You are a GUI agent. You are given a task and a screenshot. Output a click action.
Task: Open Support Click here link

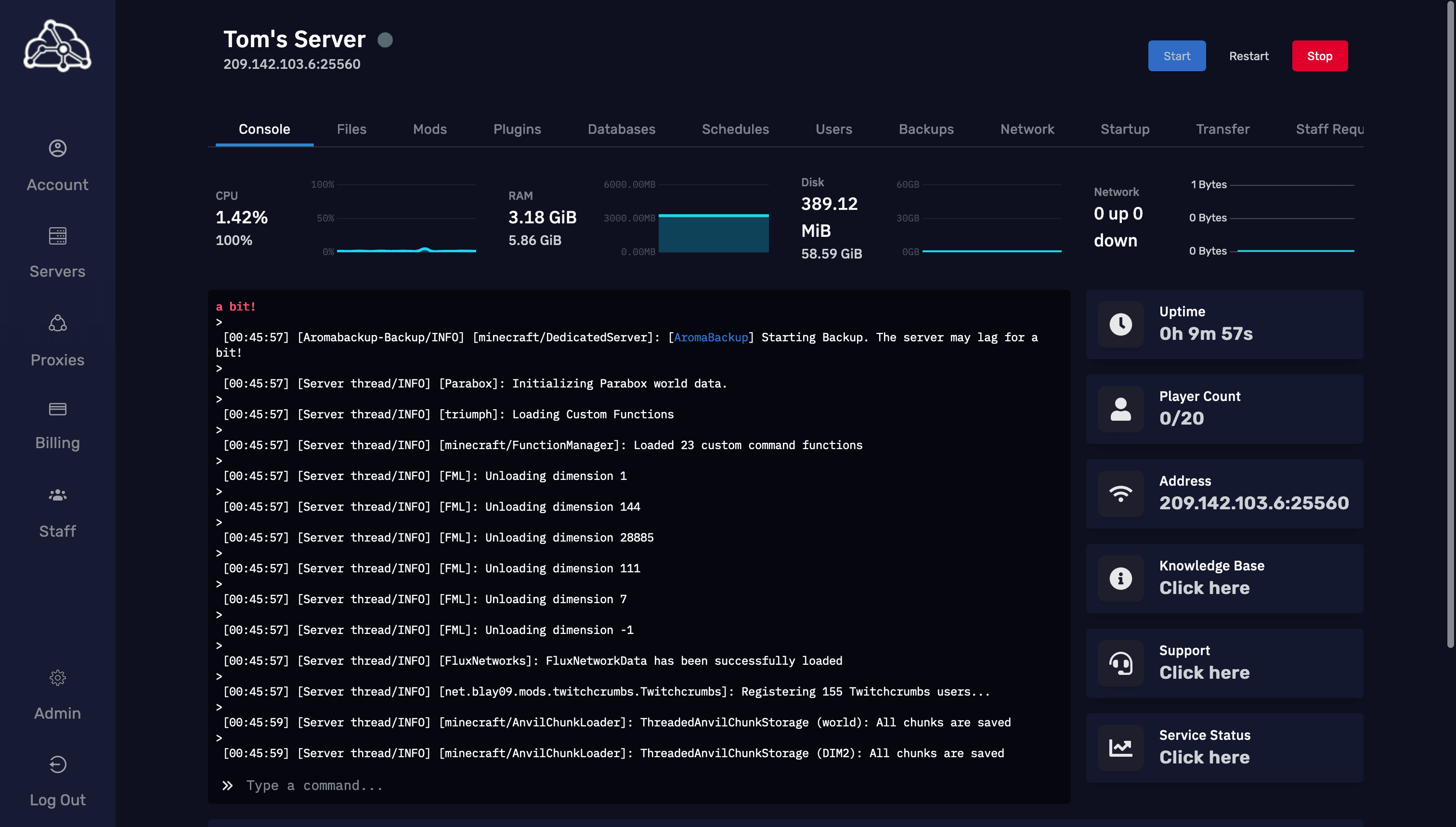pos(1204,672)
